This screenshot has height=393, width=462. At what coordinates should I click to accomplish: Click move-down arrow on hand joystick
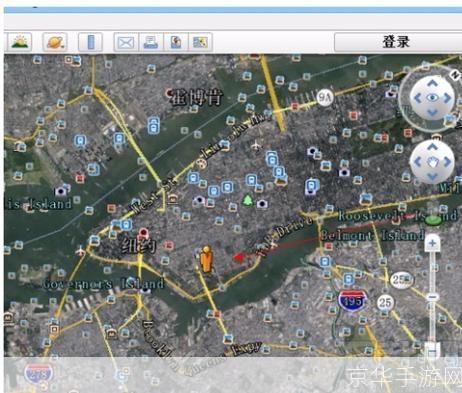pyautogui.click(x=432, y=177)
